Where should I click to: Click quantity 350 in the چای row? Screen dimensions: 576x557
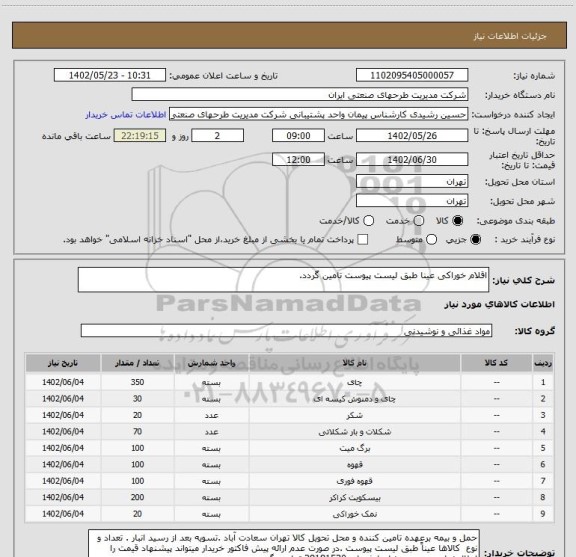tap(137, 382)
